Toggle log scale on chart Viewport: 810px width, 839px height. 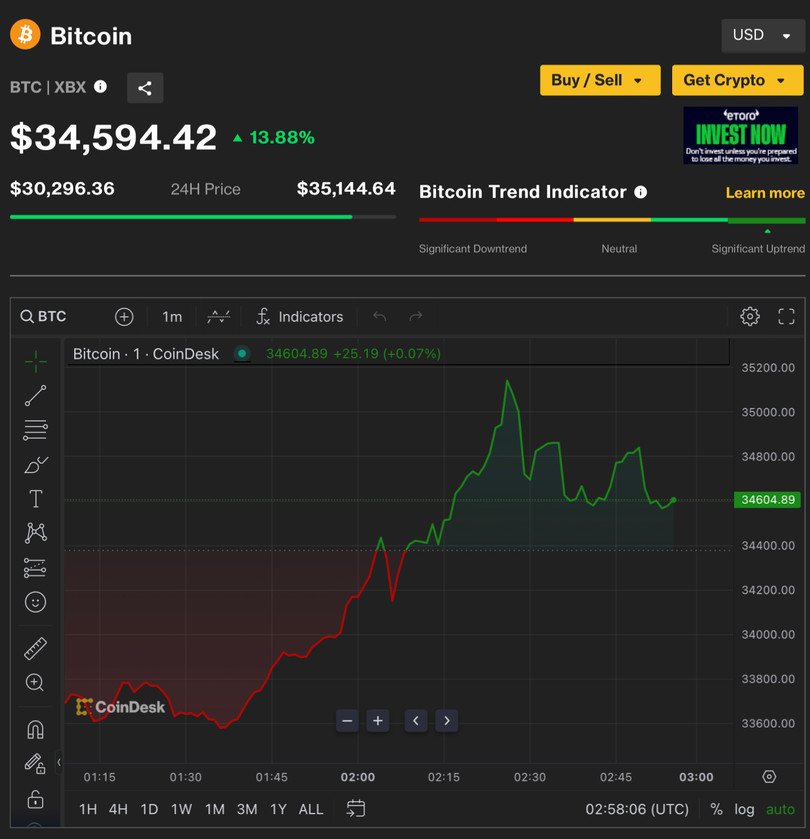[744, 809]
